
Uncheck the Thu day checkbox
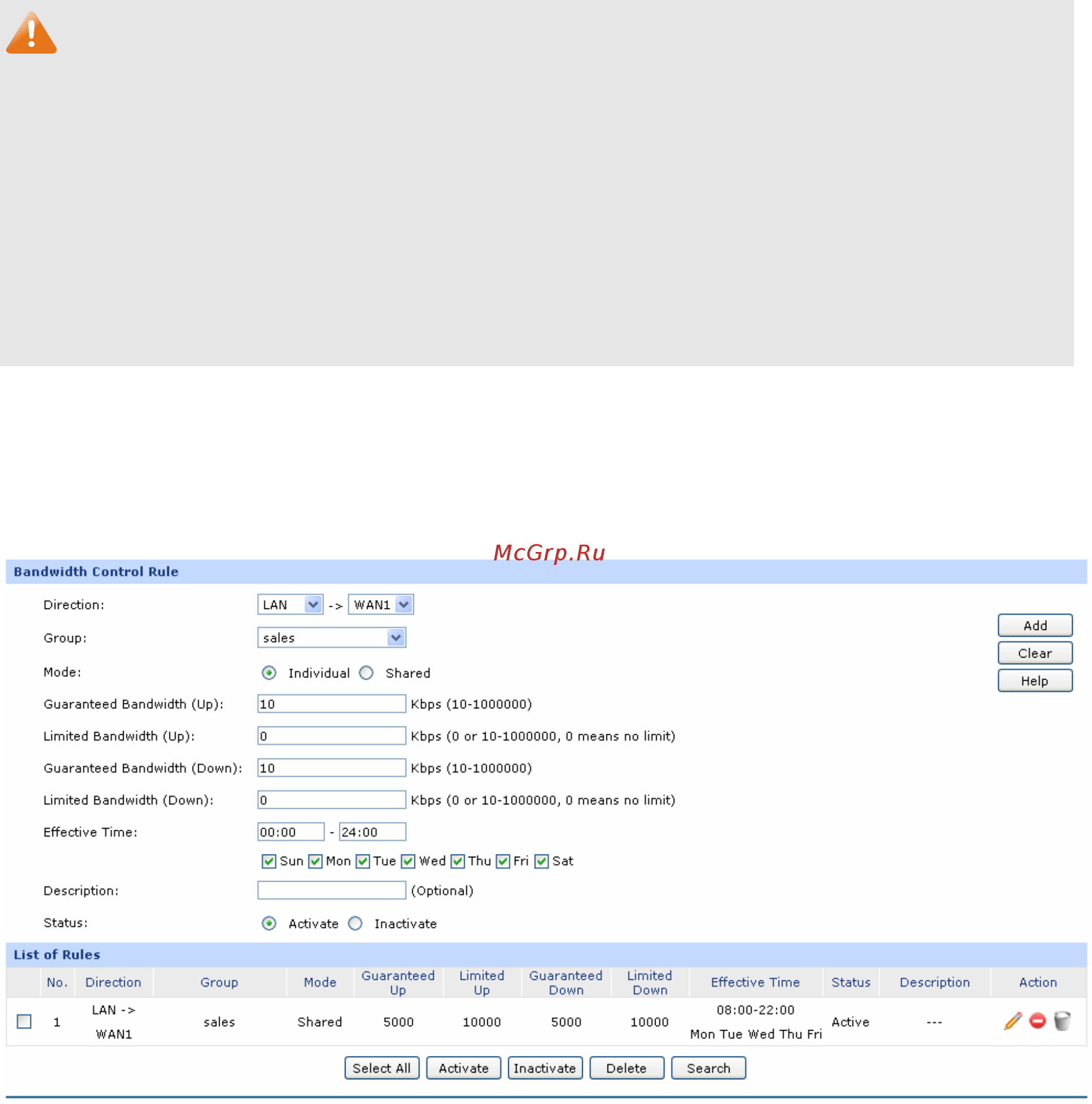tap(457, 862)
